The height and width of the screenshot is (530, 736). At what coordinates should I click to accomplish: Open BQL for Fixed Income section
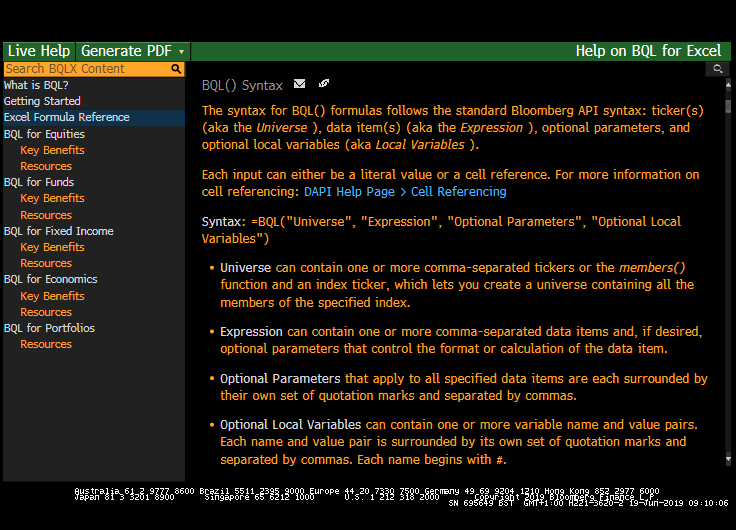[x=59, y=231]
